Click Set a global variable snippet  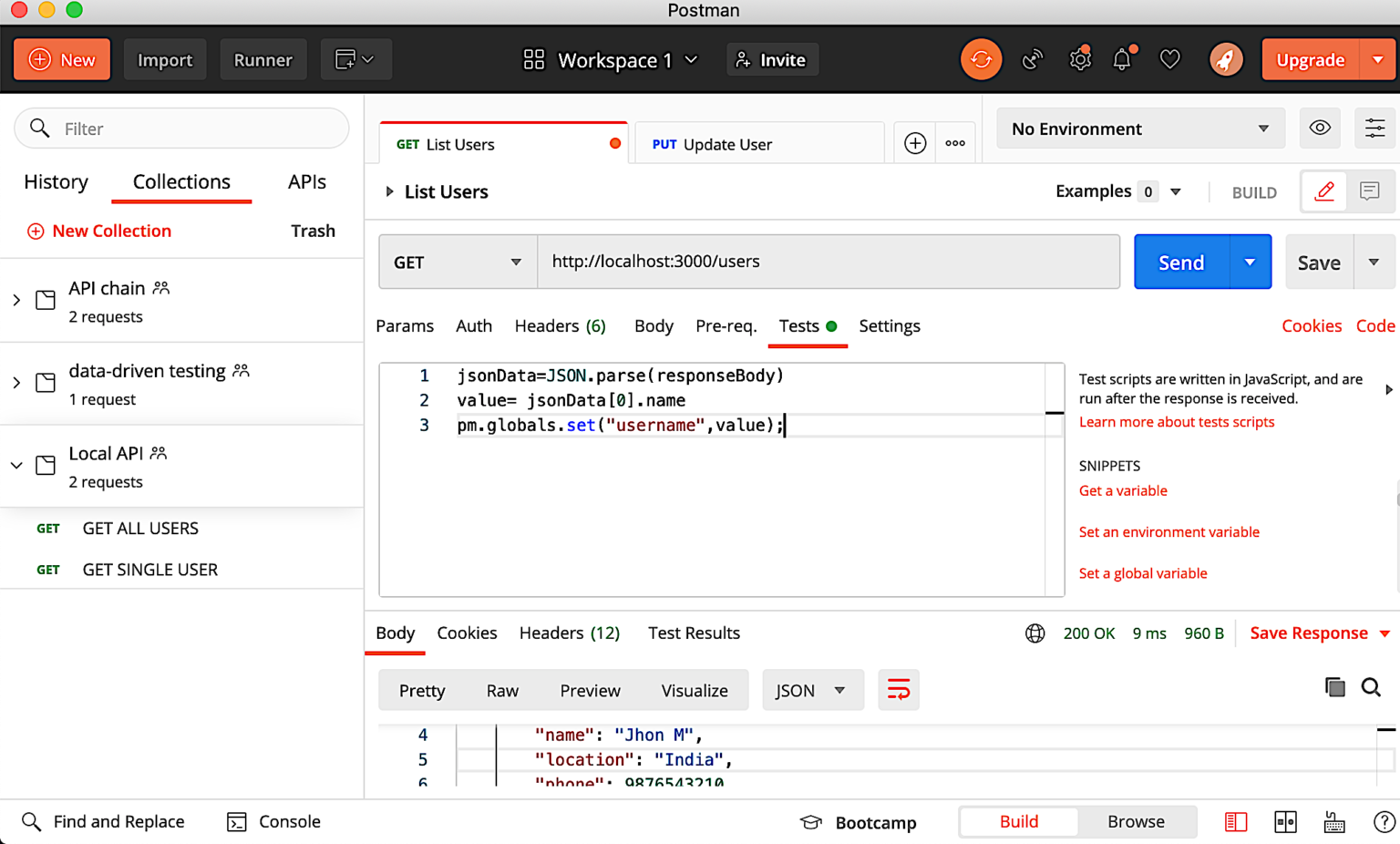(x=1143, y=573)
